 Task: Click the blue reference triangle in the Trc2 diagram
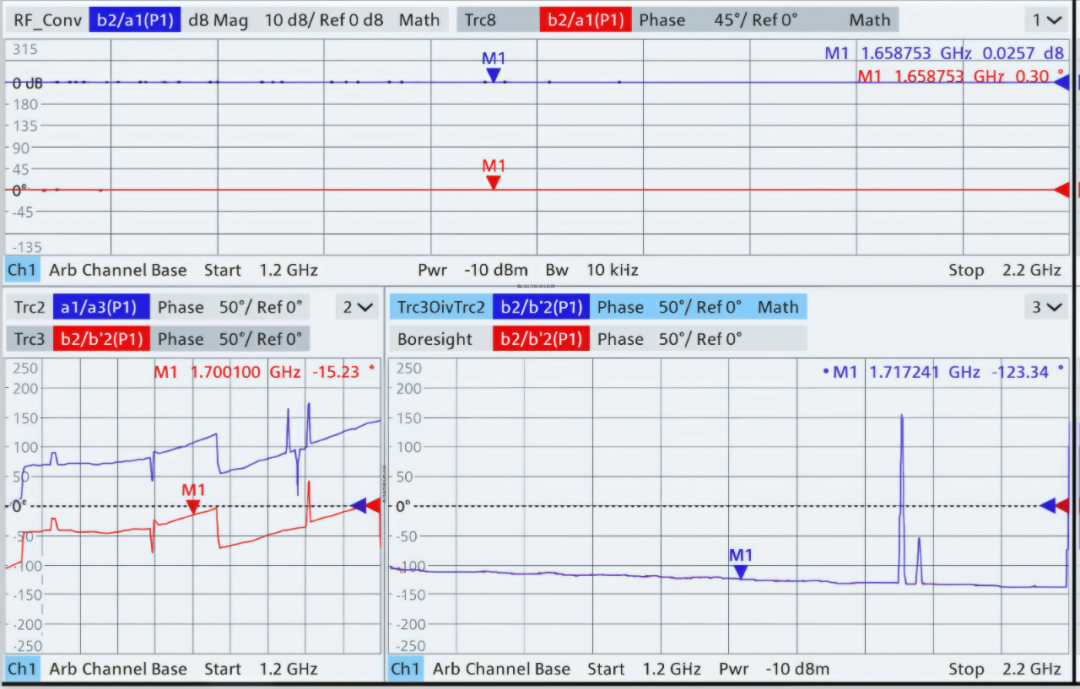359,506
